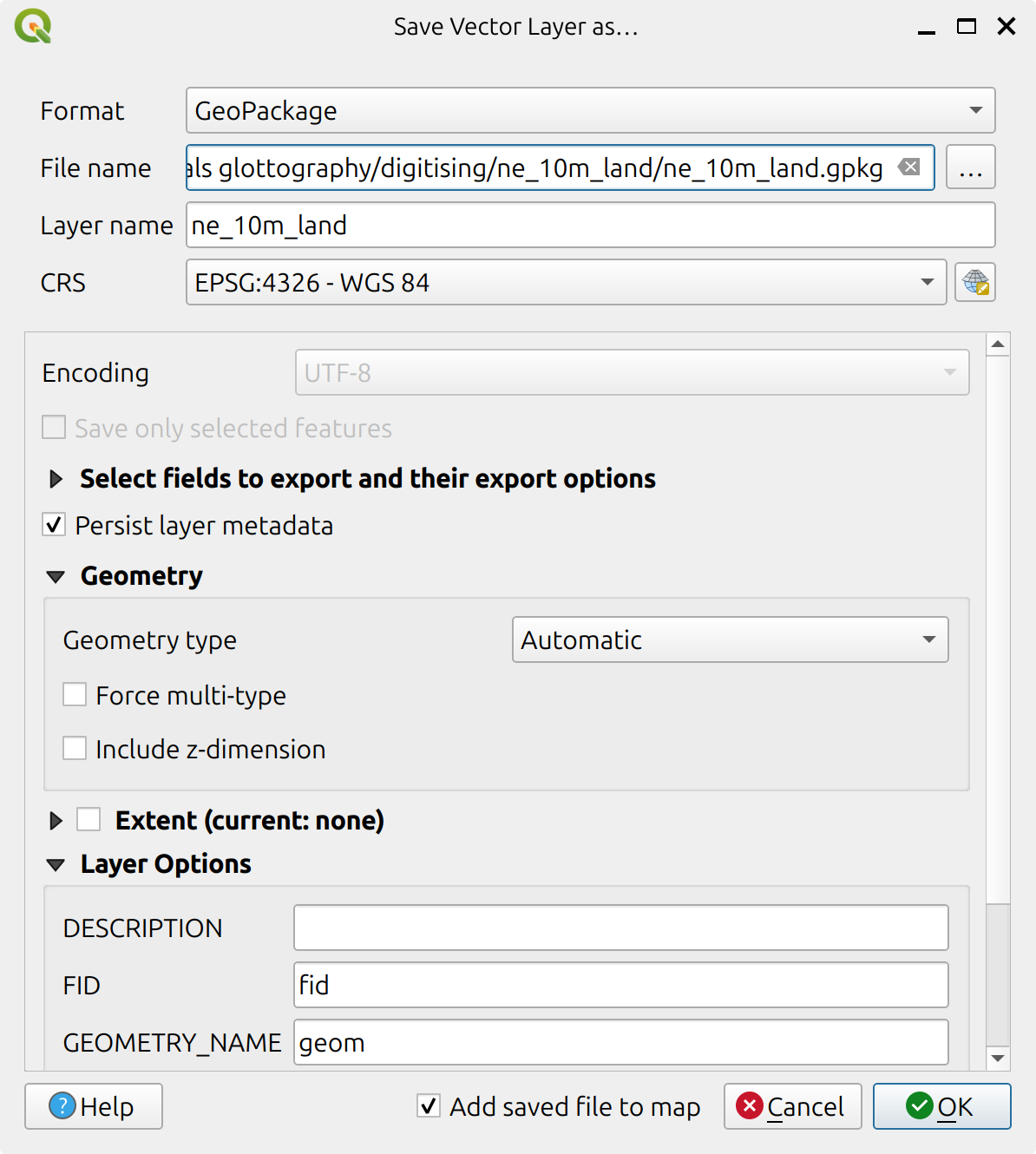The width and height of the screenshot is (1036, 1154).
Task: Clear the file name with the X icon
Action: [908, 167]
